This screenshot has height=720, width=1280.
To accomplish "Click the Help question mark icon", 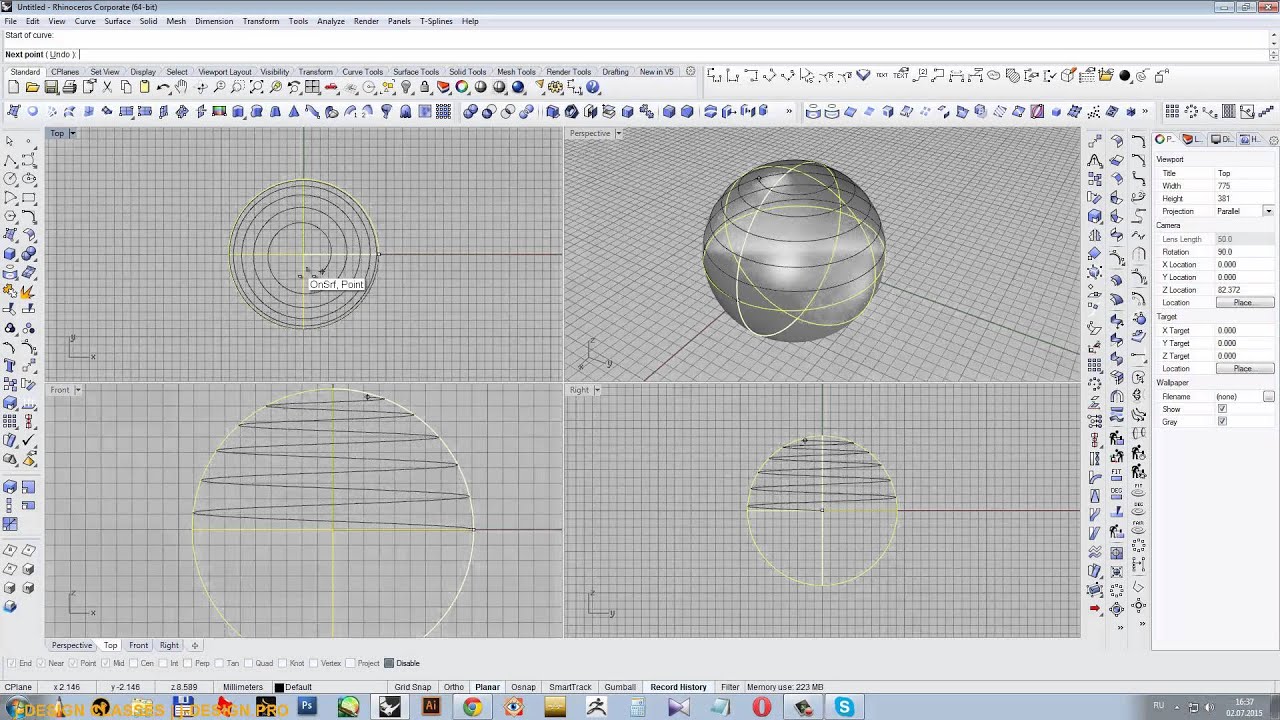I will coord(592,87).
